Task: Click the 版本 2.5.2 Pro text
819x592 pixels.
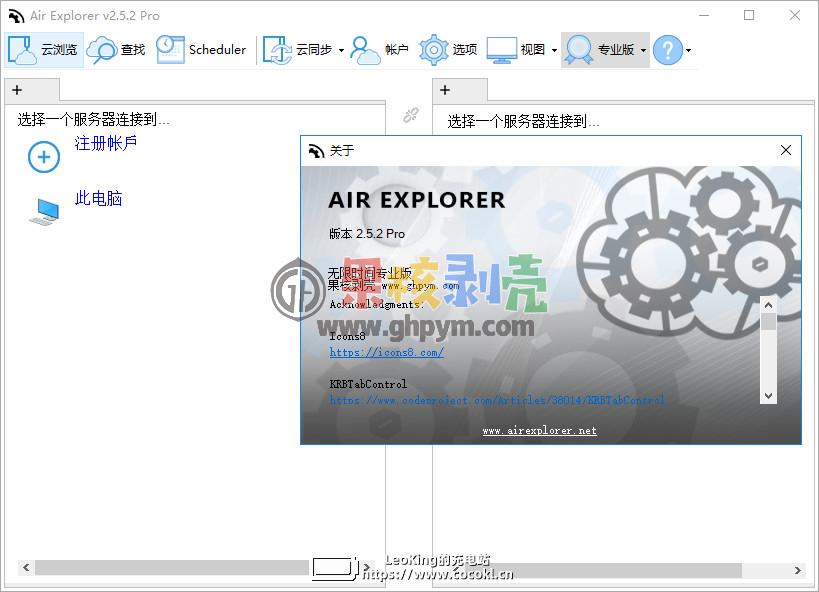Action: click(367, 234)
